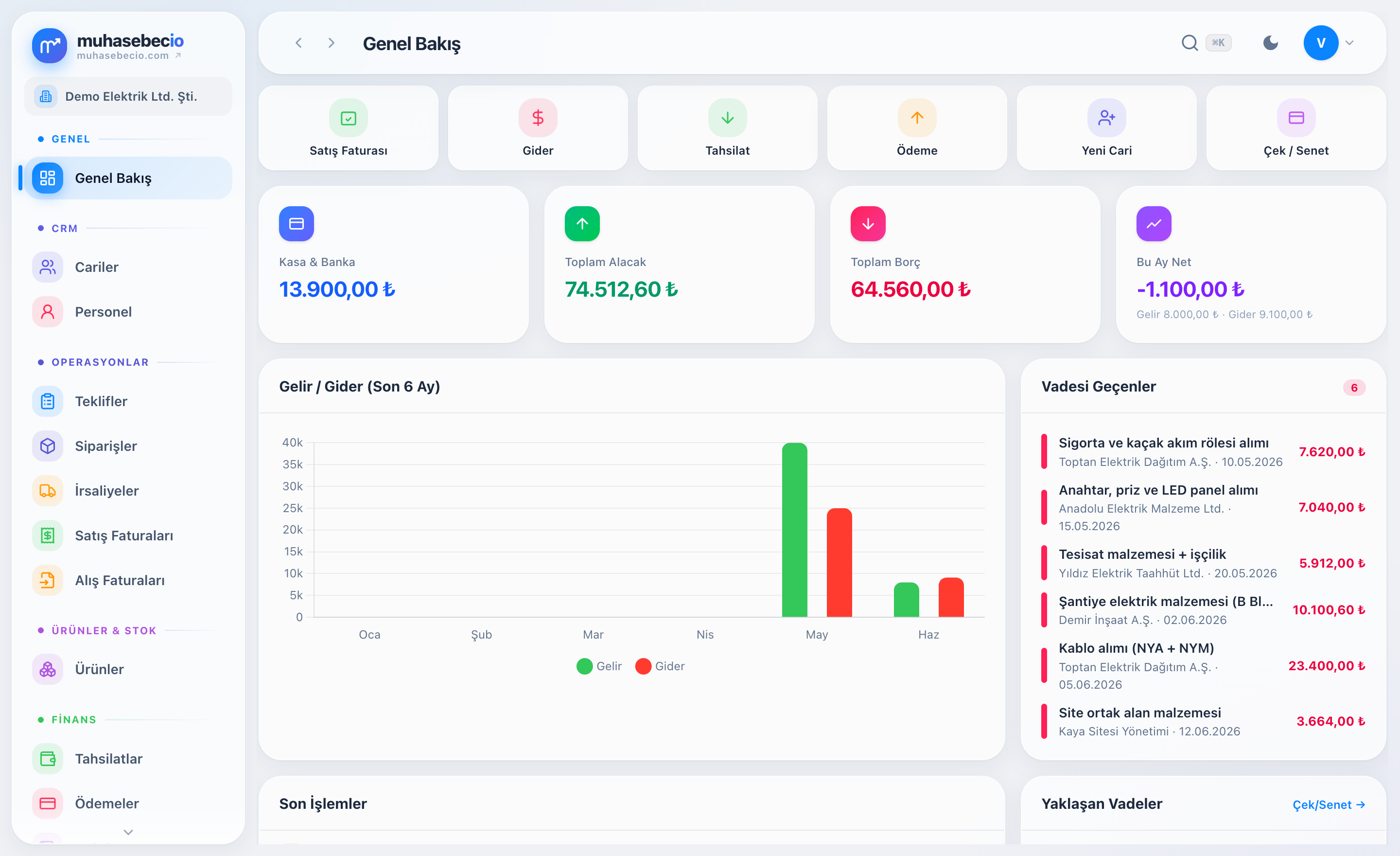Click the green May Gelir bar
This screenshot has width=1400, height=856.
point(794,530)
